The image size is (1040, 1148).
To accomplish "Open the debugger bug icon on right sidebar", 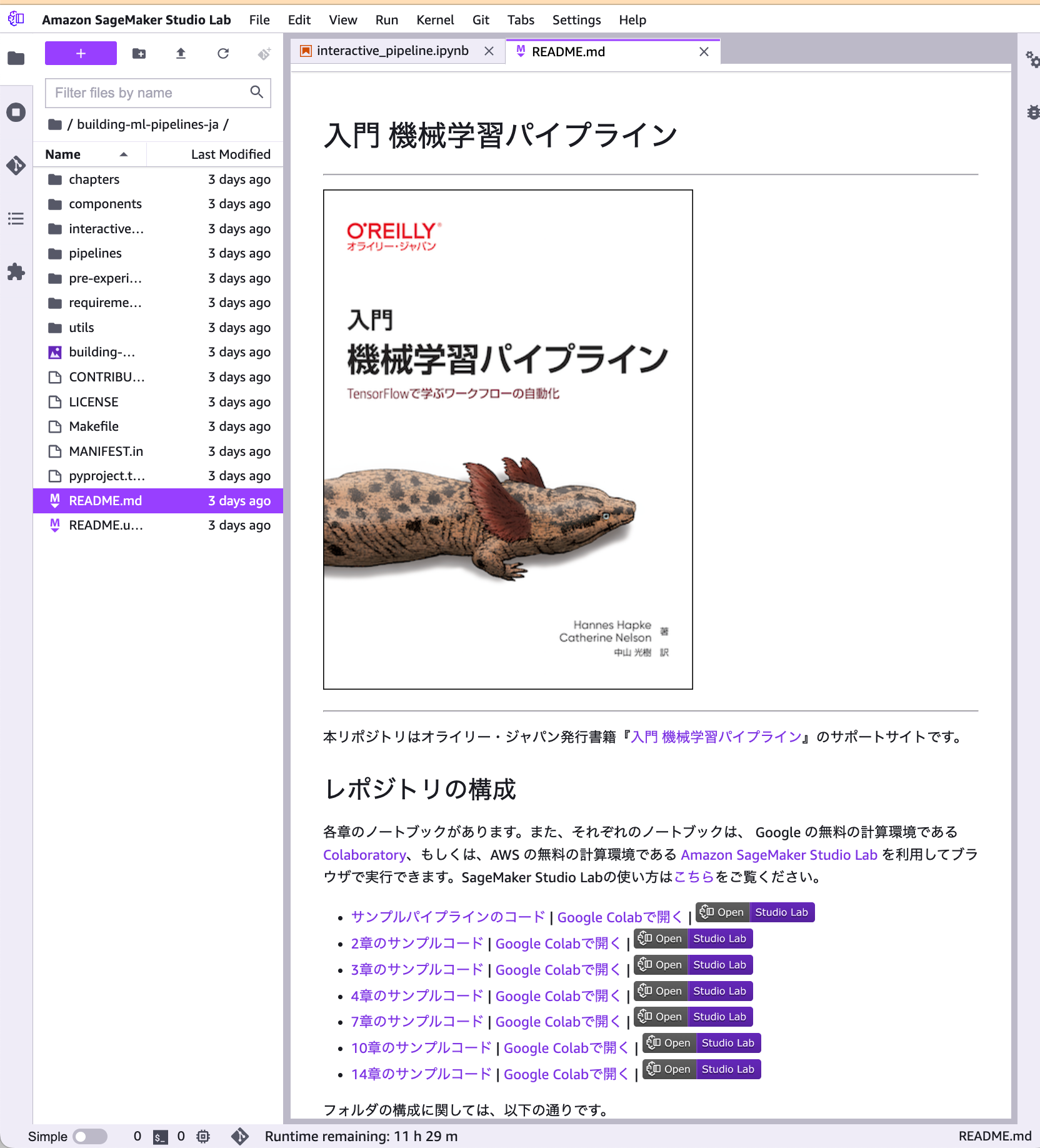I will point(1032,113).
